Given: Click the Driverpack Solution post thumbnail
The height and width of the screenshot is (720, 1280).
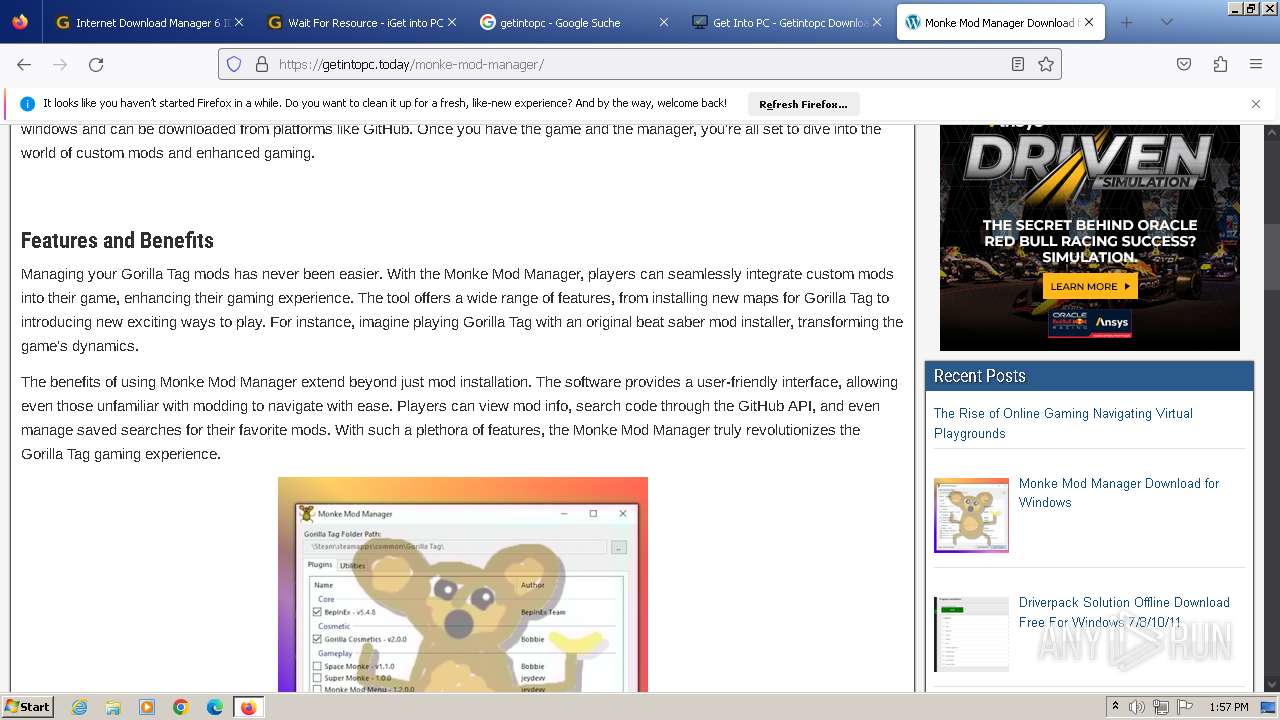Looking at the screenshot, I should tap(971, 634).
